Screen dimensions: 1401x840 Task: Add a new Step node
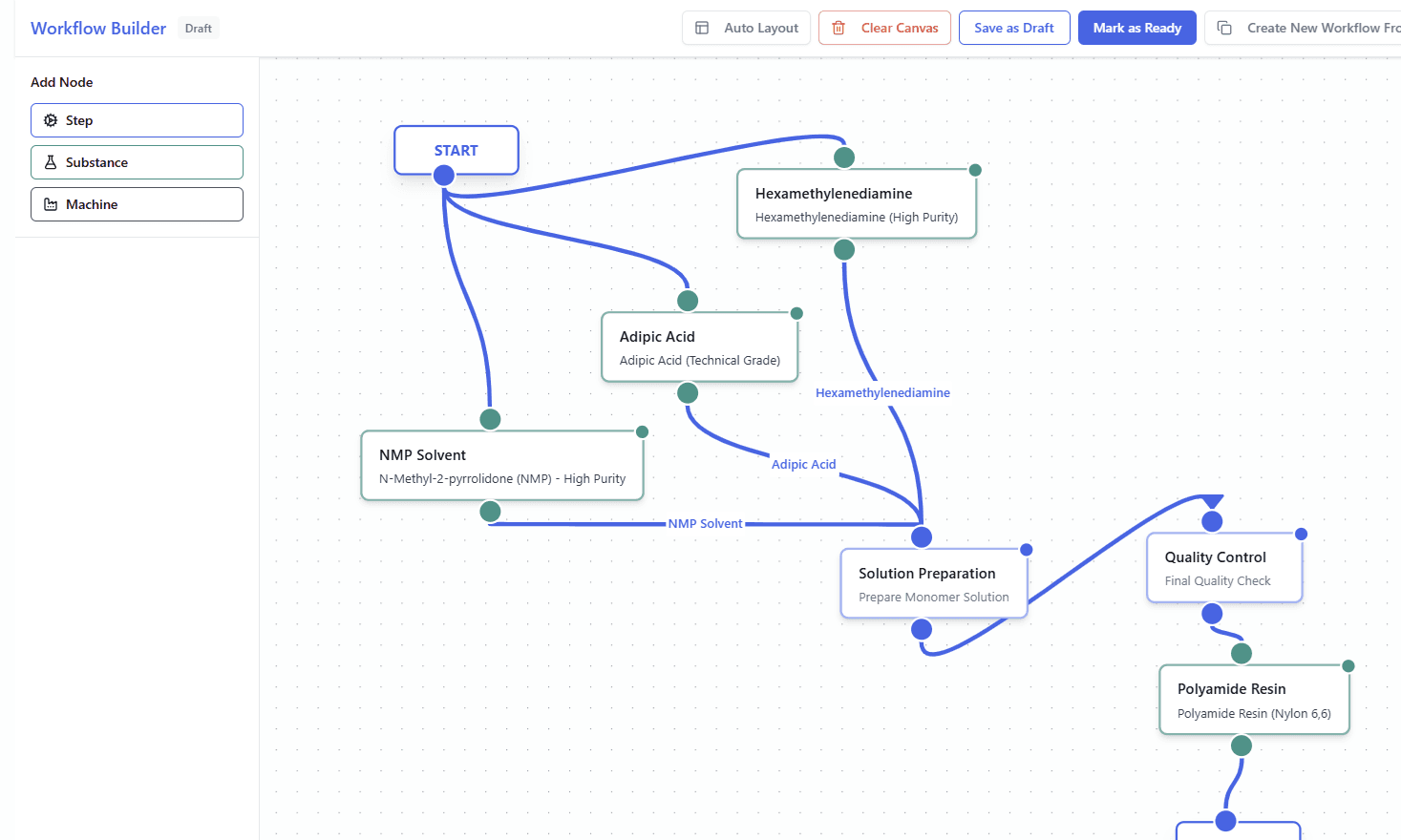coord(137,120)
